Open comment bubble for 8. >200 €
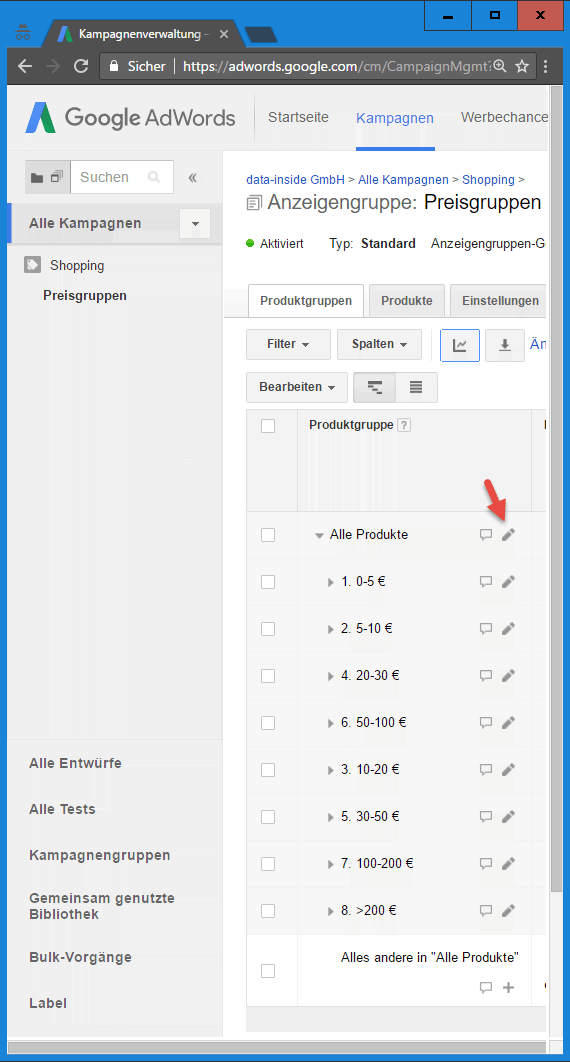This screenshot has height=1062, width=570. pos(485,911)
